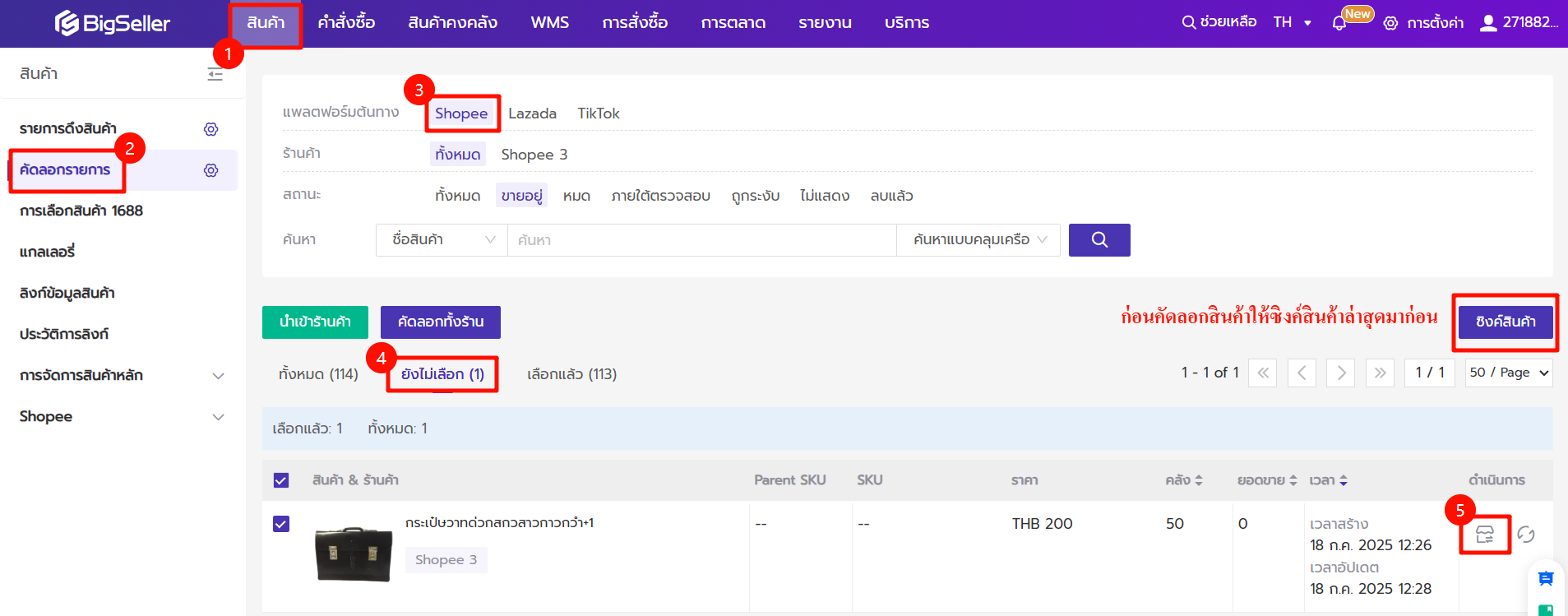
Task: Click the blue search magnifier button
Action: pos(1099,240)
